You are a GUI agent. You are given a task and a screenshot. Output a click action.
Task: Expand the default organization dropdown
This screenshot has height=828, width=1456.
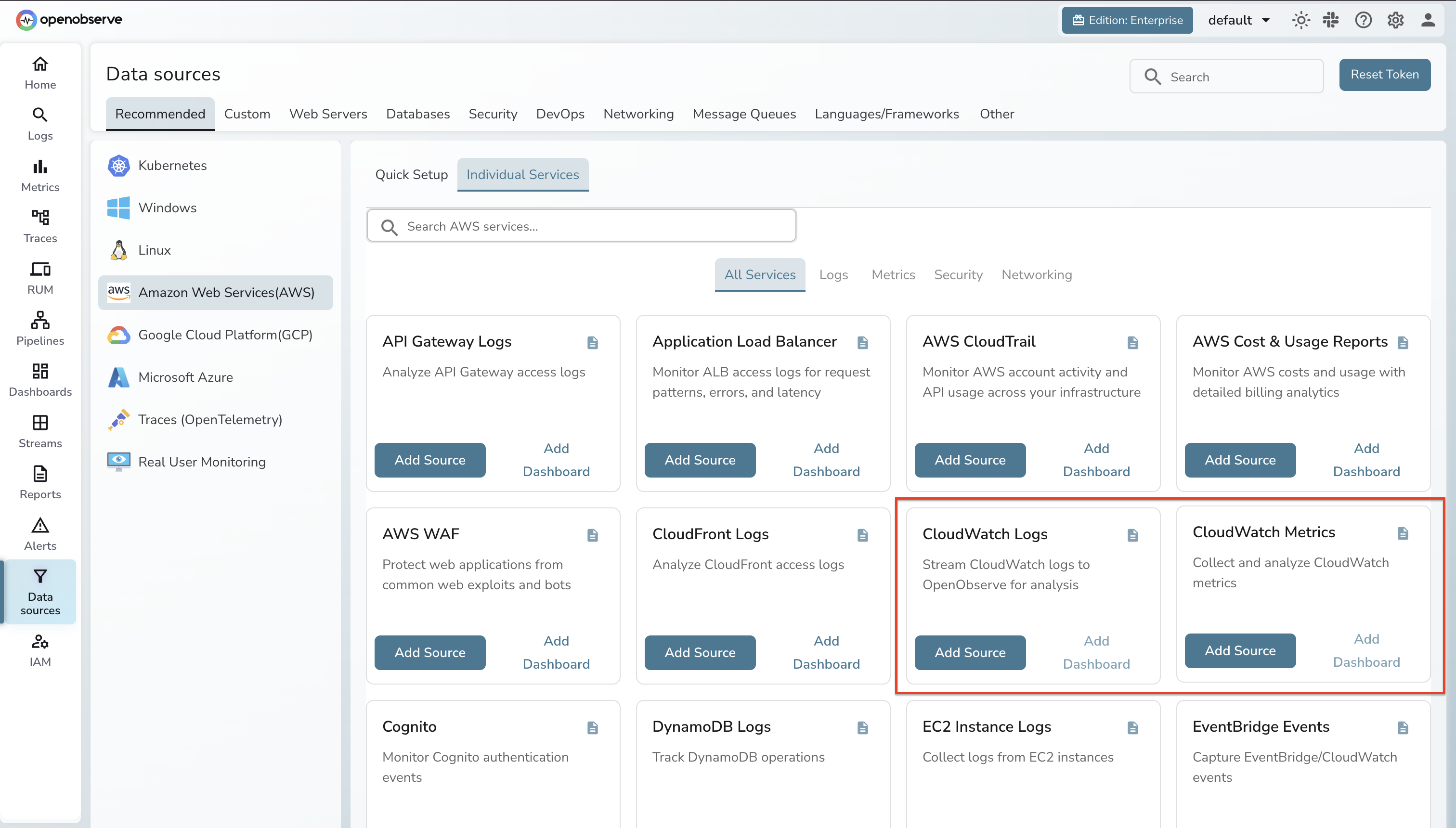(1239, 20)
